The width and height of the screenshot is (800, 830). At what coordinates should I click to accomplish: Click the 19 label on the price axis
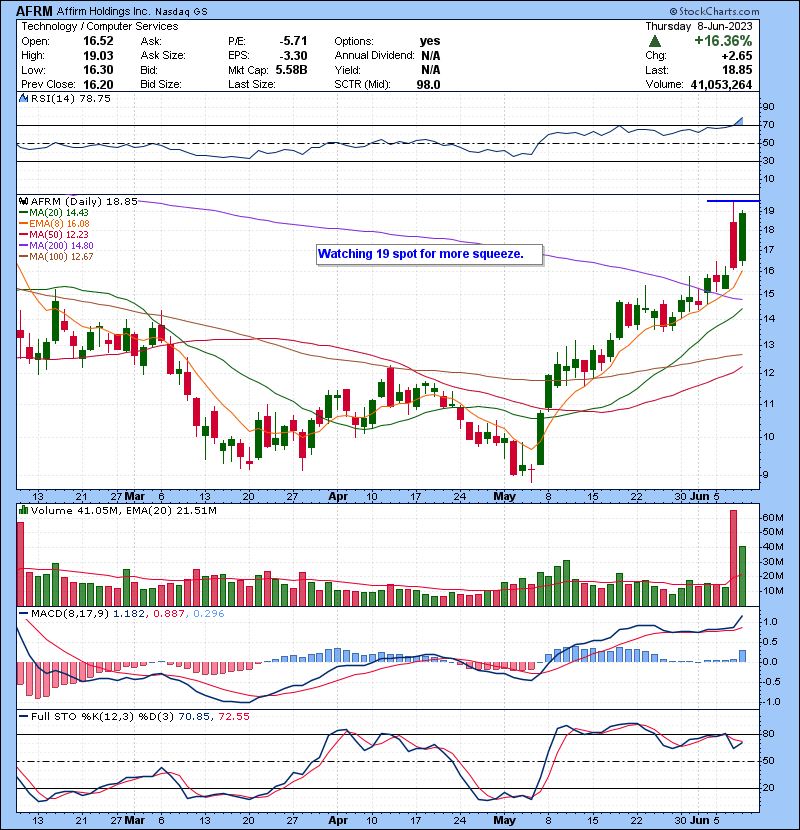pyautogui.click(x=768, y=211)
